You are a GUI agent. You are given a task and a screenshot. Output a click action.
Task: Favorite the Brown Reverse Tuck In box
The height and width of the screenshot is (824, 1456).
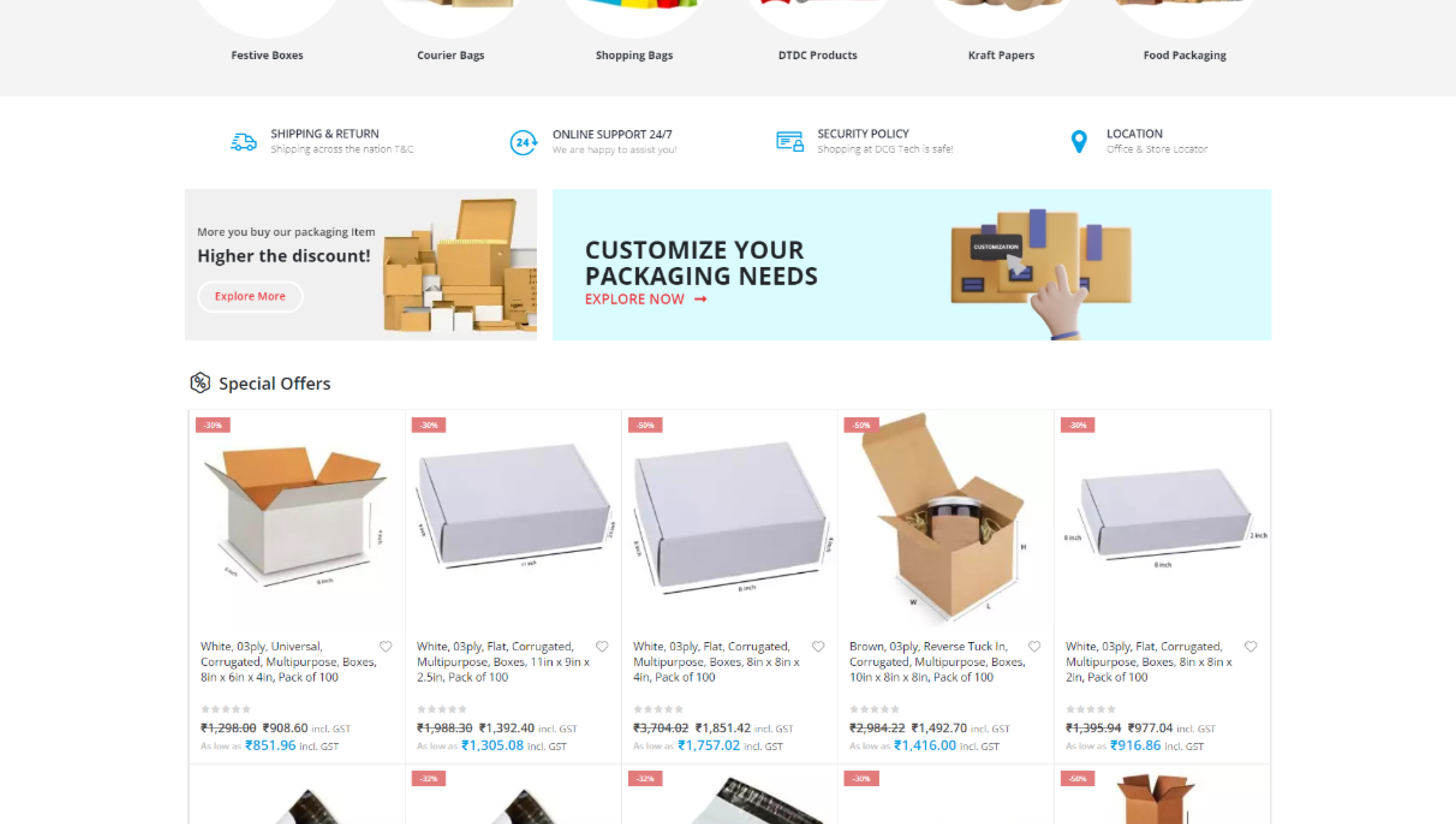(1034, 646)
